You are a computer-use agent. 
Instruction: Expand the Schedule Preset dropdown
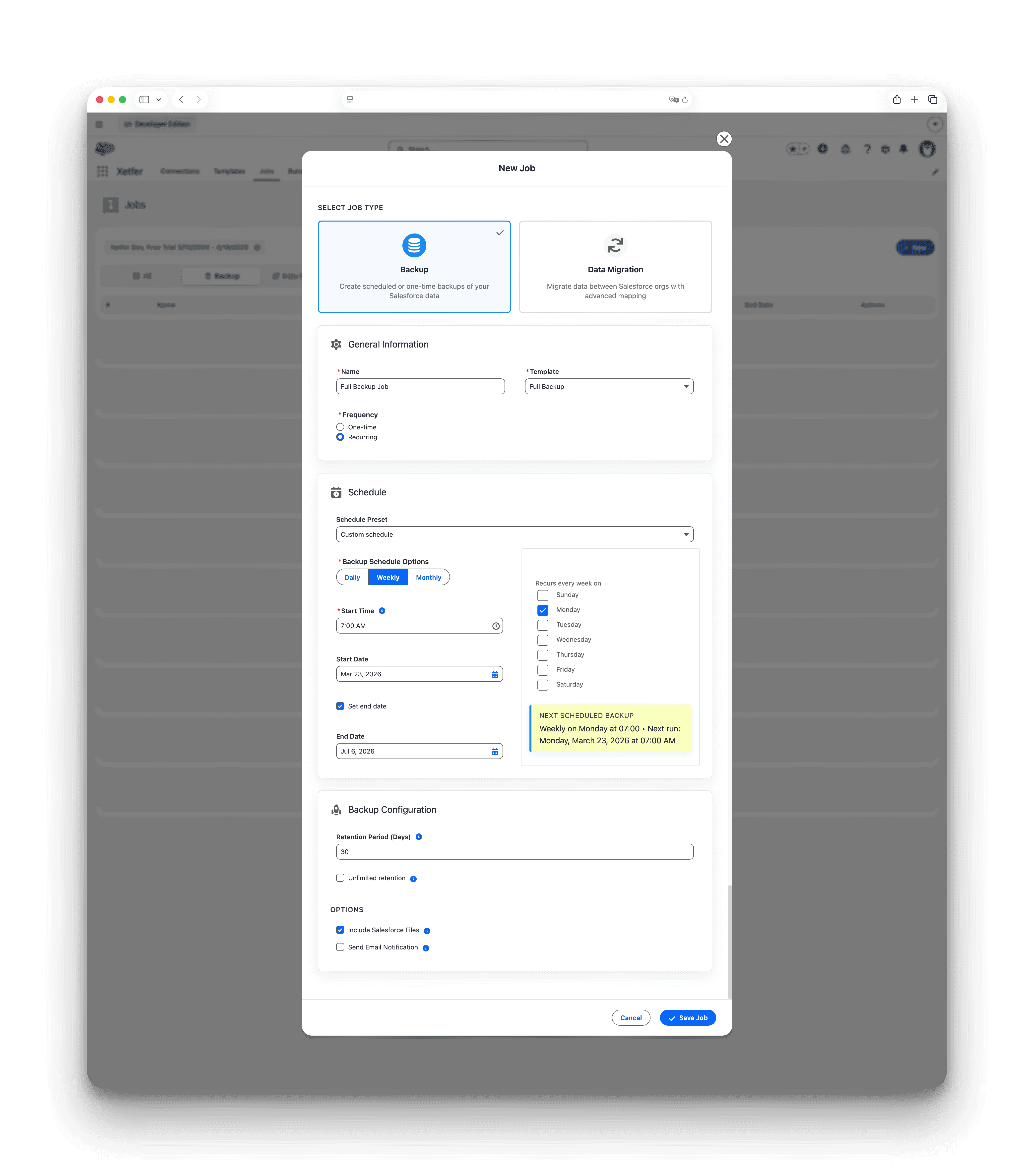[x=515, y=534]
